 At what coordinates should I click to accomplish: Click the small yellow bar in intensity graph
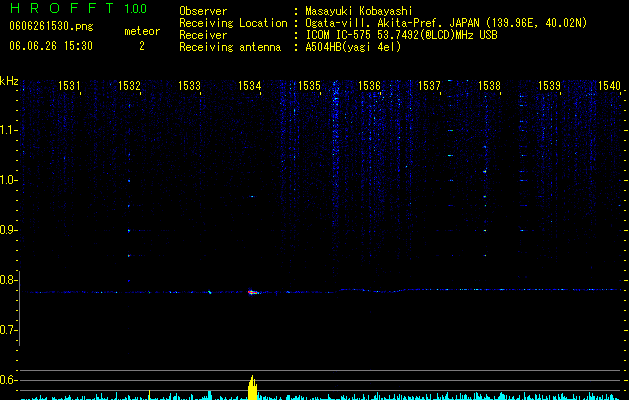coord(149,395)
